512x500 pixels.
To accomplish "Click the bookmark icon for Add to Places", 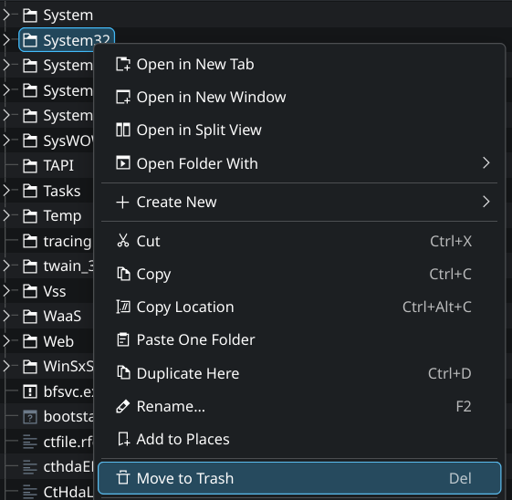I will click(x=123, y=439).
